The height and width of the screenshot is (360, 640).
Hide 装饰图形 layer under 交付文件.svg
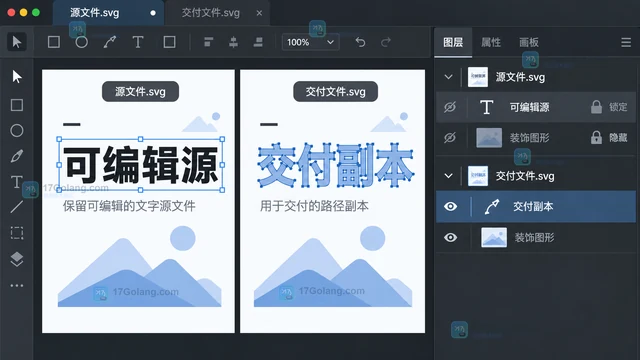coord(450,237)
